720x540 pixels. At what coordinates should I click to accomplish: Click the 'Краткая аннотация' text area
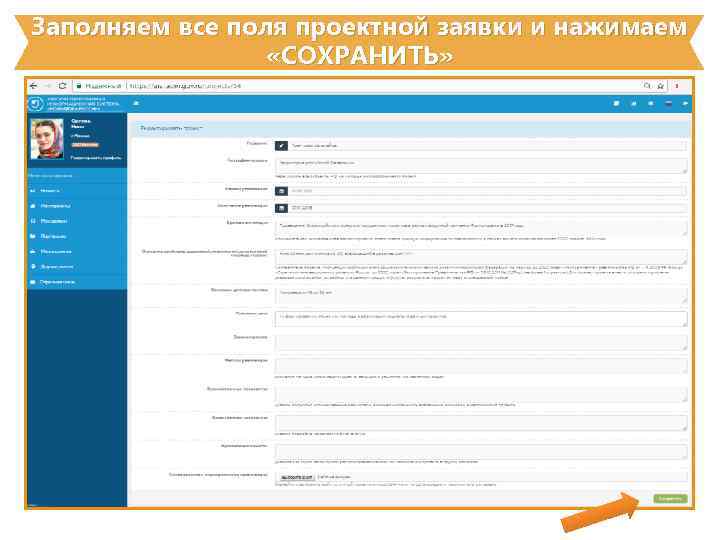(481, 228)
